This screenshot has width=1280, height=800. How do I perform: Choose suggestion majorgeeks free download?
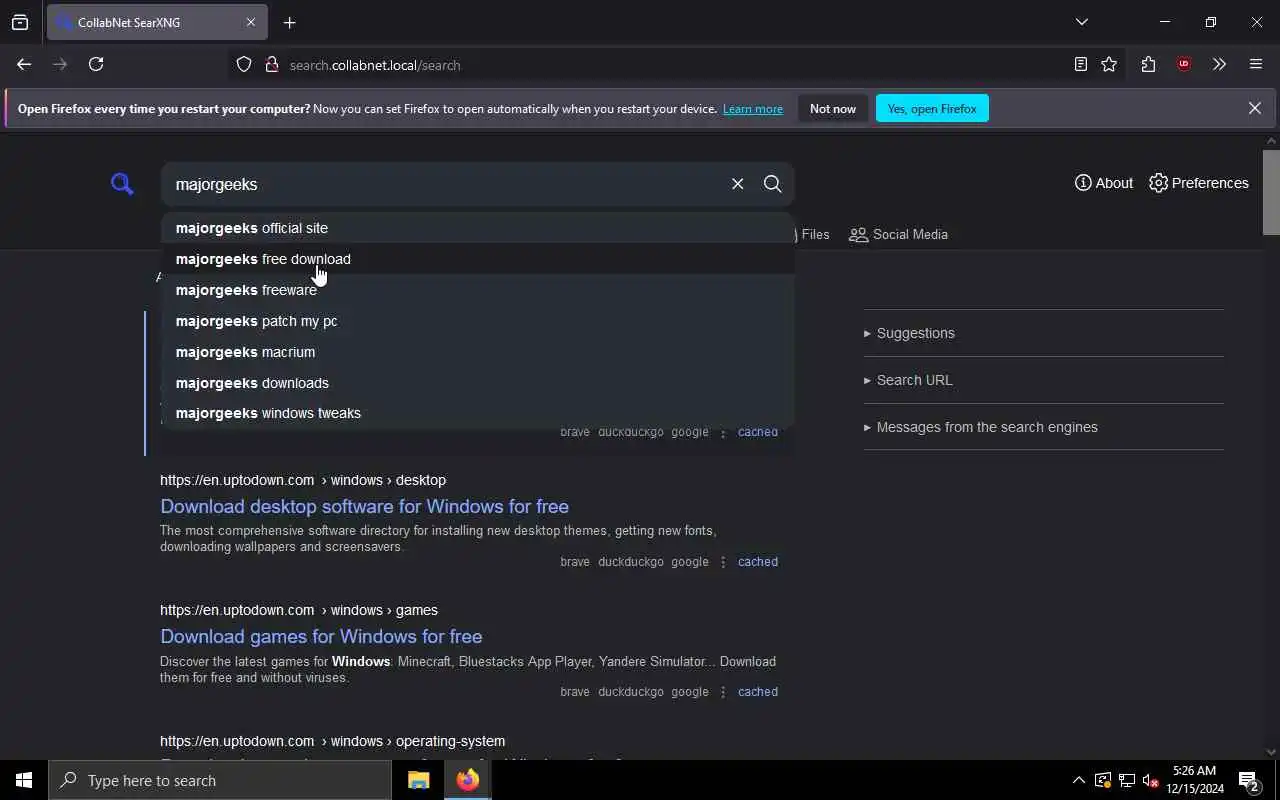coord(478,259)
